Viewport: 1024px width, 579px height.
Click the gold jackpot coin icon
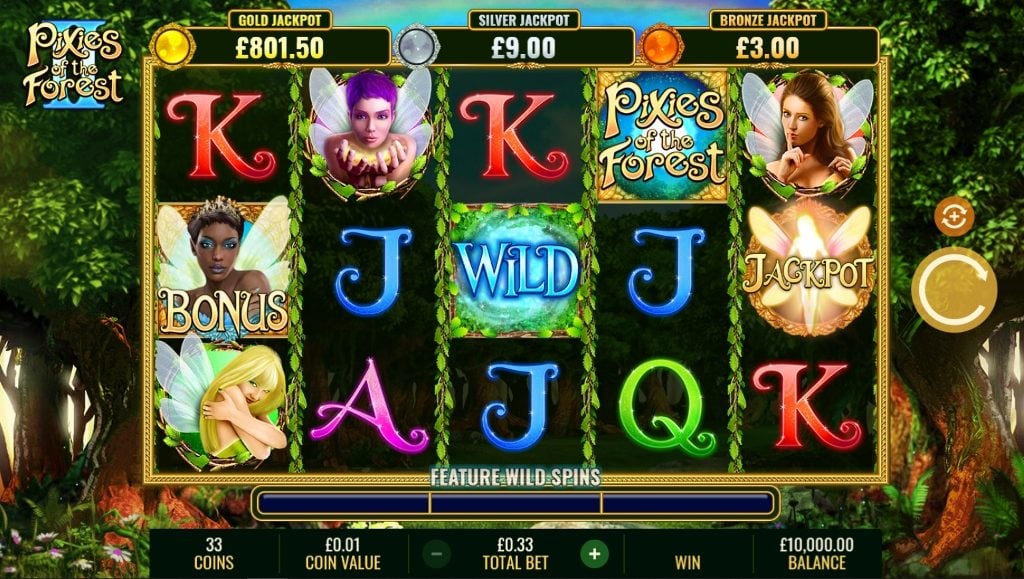coord(172,46)
